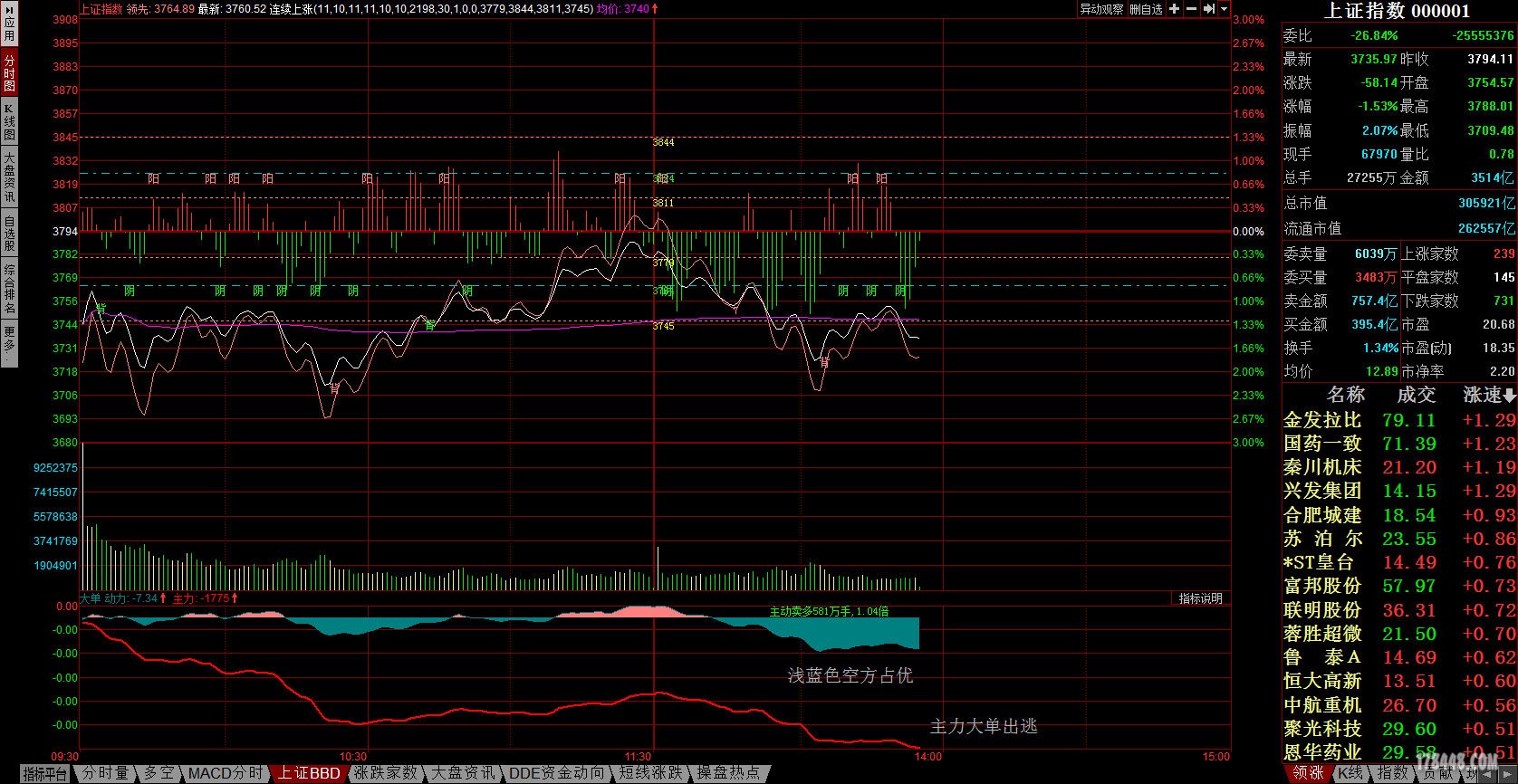Switch to the 多空 tab

(159, 774)
